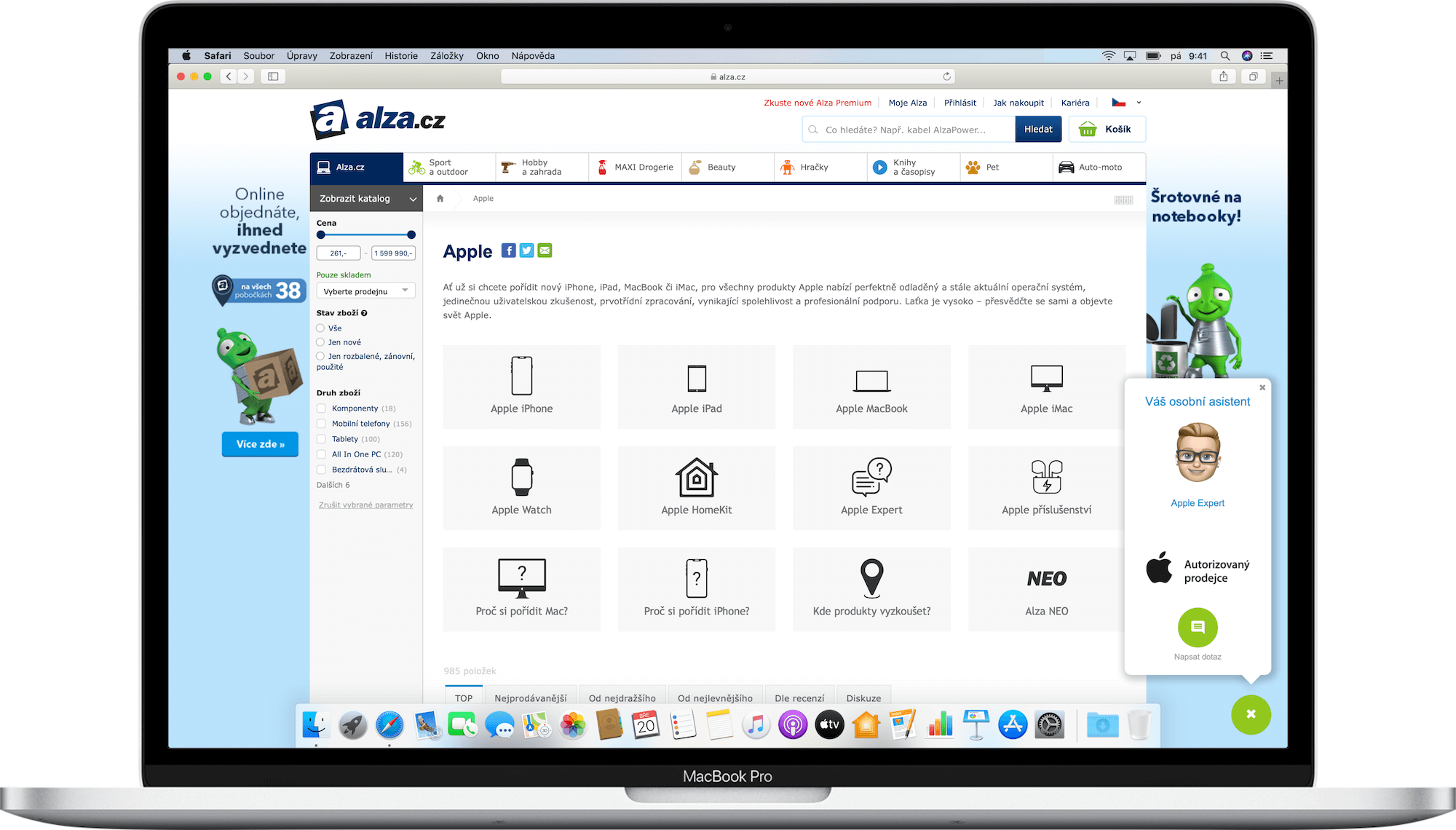Click the home breadcrumb icon
The width and height of the screenshot is (1456, 830).
pos(440,199)
